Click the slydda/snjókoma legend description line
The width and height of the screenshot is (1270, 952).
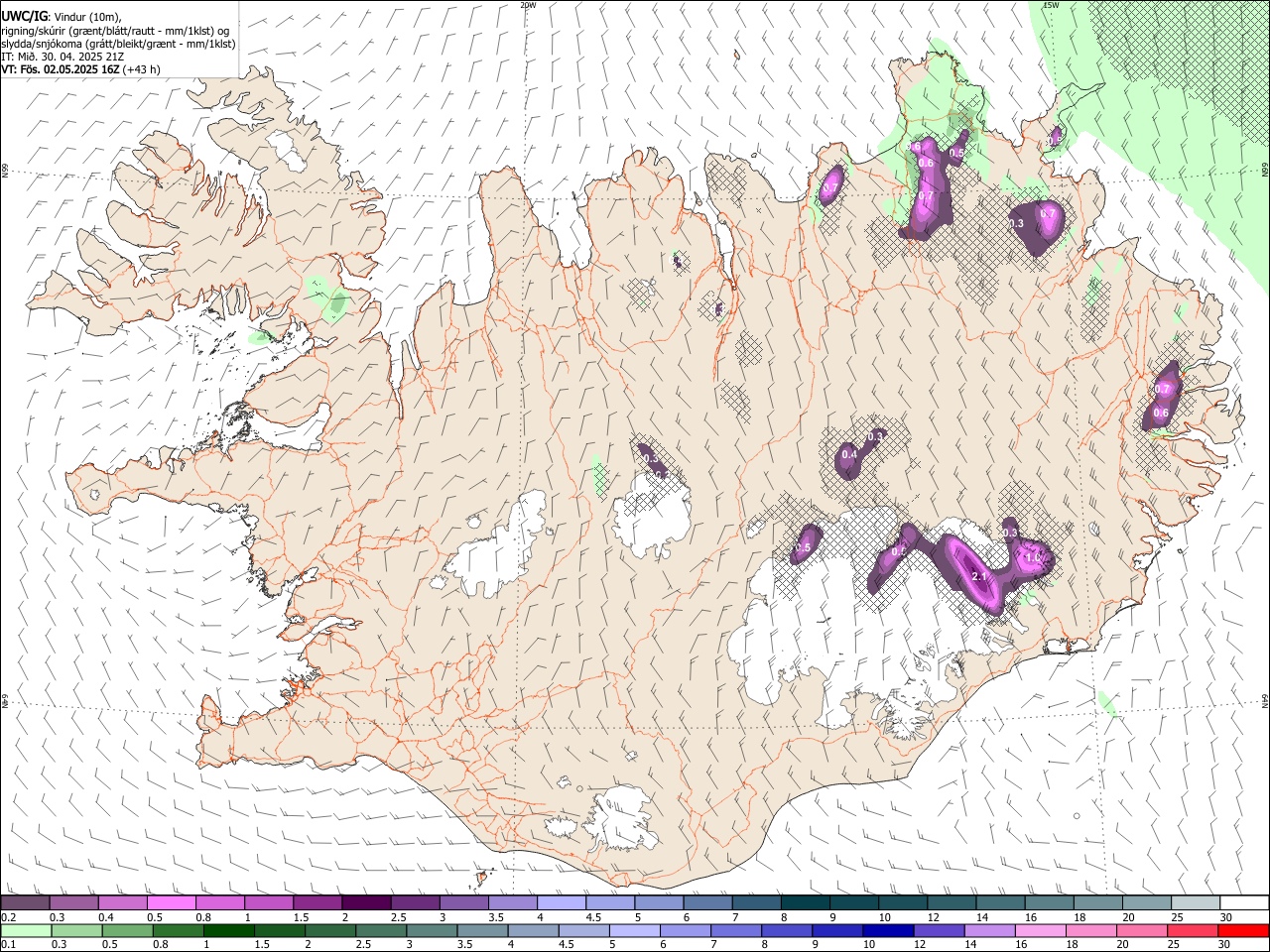118,44
